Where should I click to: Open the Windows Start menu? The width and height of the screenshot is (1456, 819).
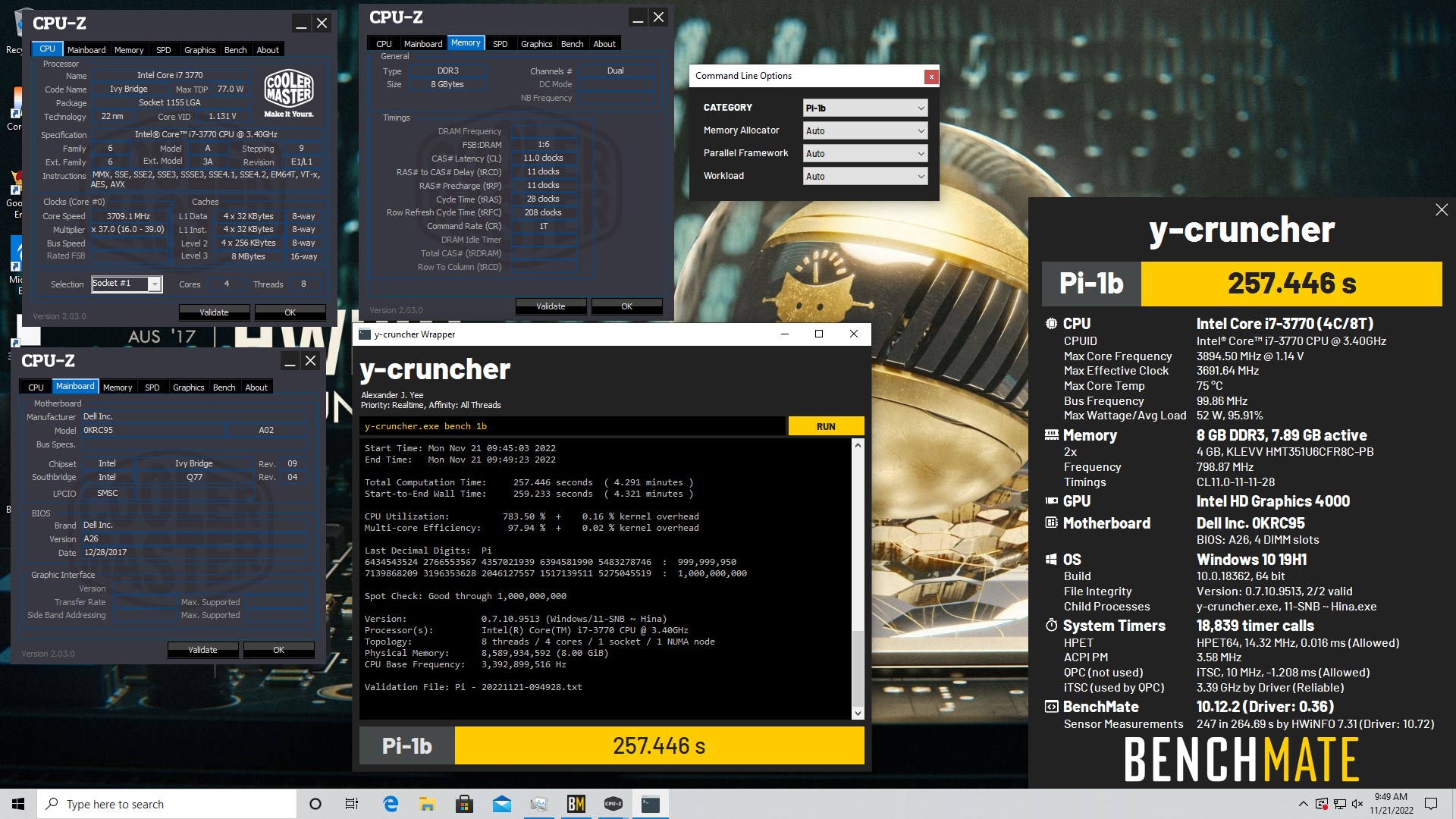[x=18, y=804]
